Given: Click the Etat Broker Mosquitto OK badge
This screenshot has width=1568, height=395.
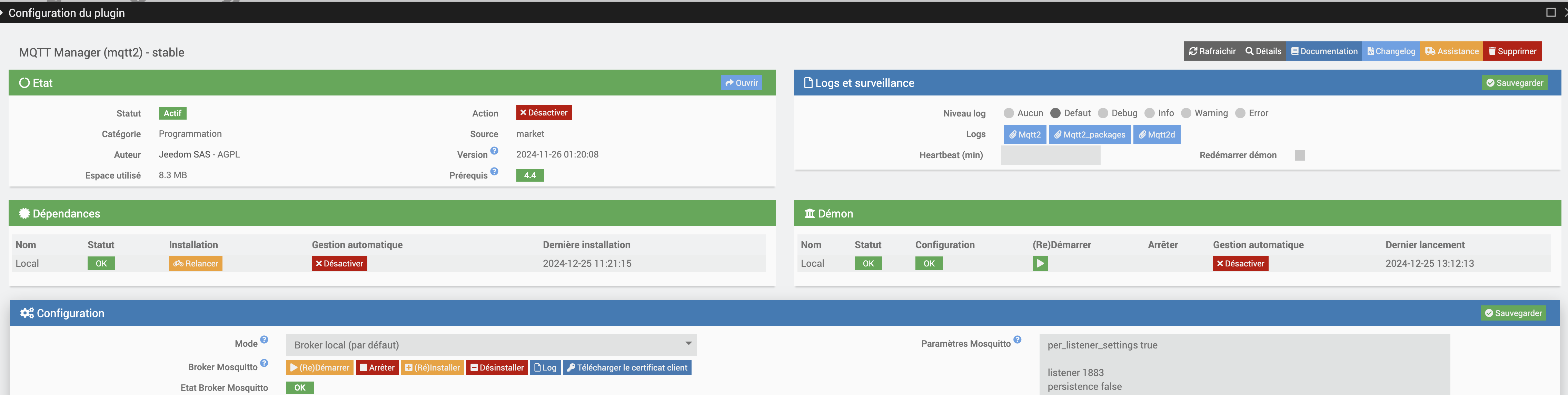Looking at the screenshot, I should click(300, 388).
